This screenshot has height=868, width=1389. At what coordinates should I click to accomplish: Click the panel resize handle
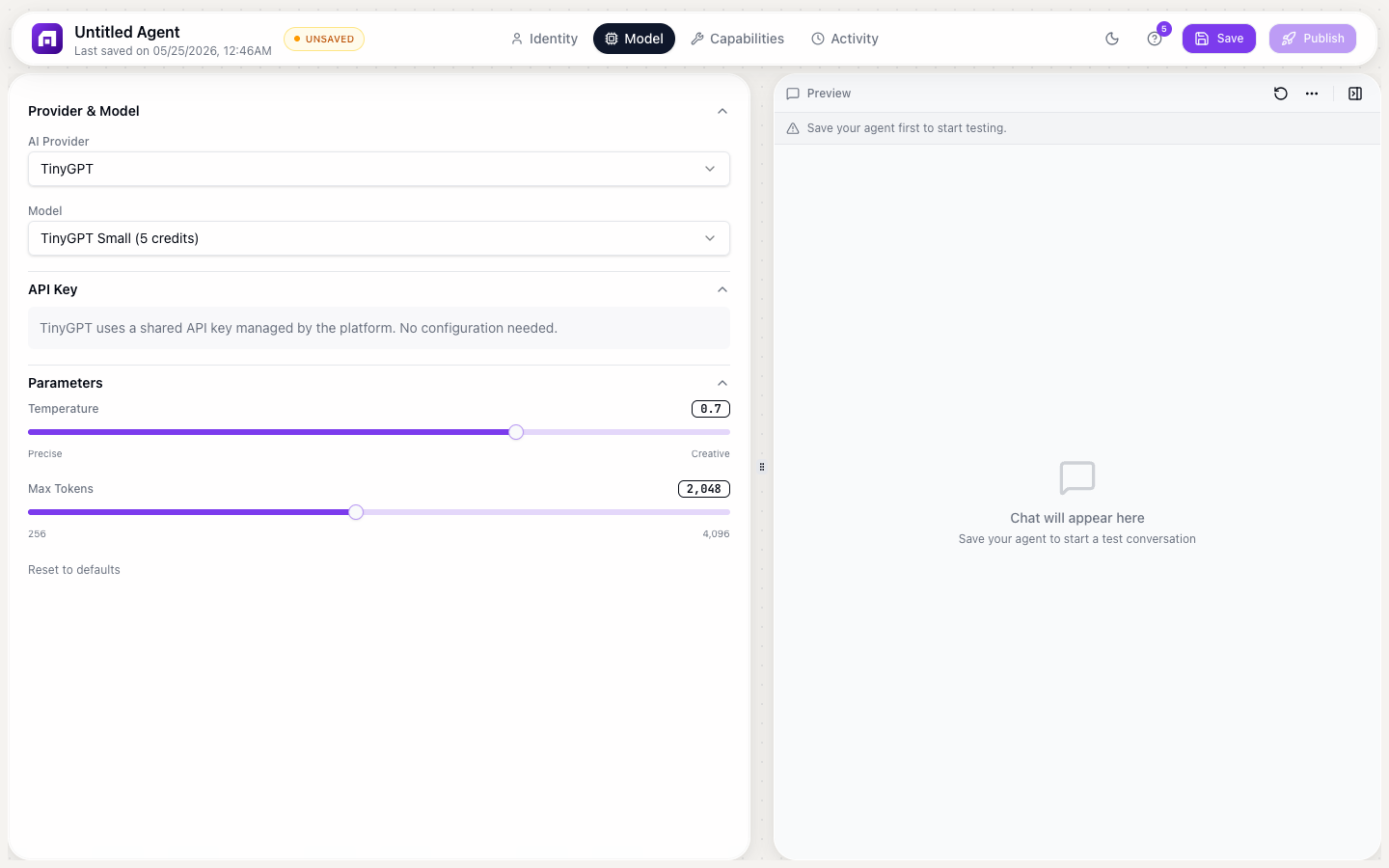[x=762, y=467]
